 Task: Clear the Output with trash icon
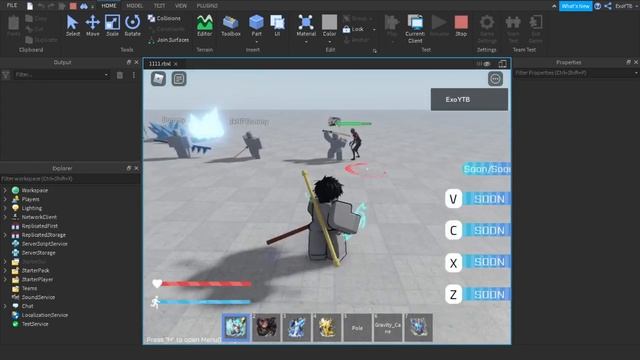click(x=120, y=75)
